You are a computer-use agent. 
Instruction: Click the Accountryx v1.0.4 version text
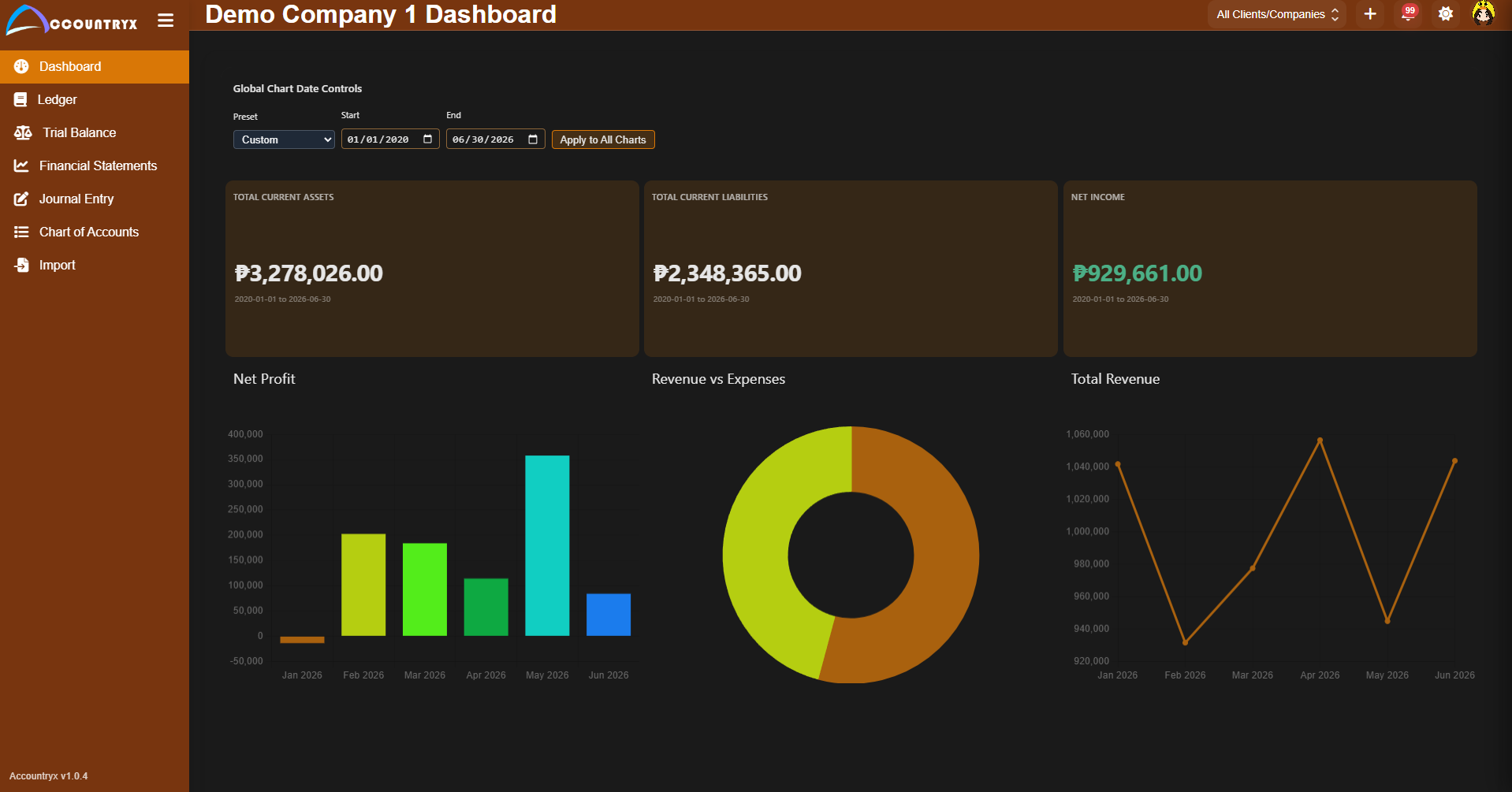click(48, 776)
